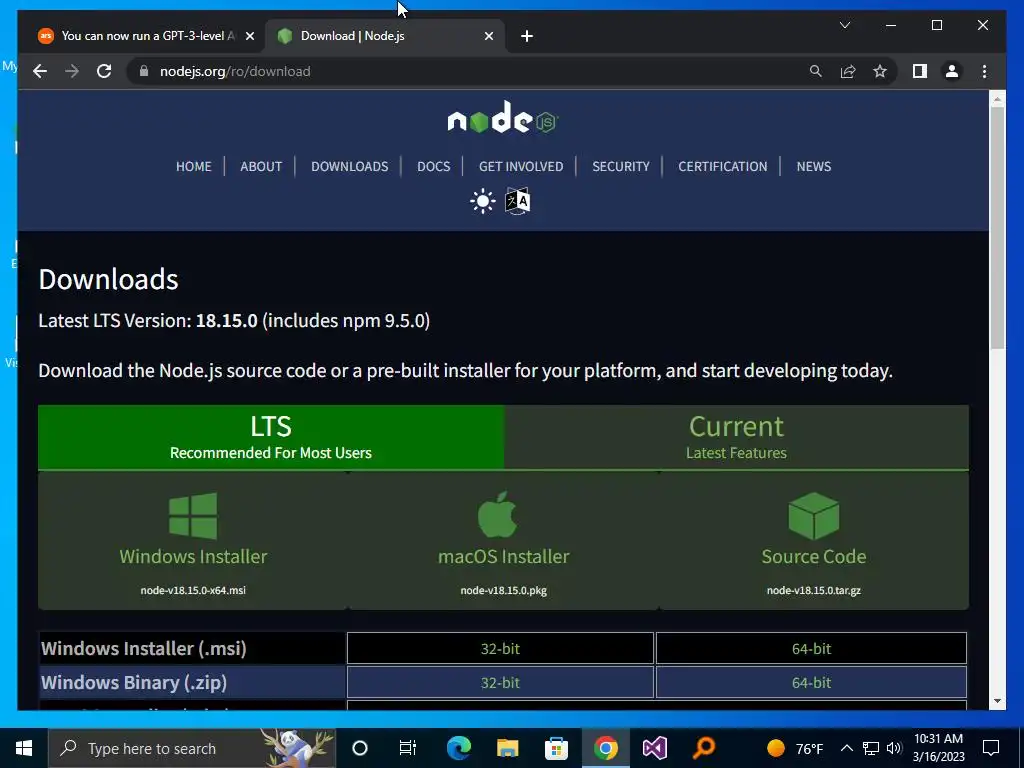
Task: Click the 76°F weather widget
Action: pos(795,748)
